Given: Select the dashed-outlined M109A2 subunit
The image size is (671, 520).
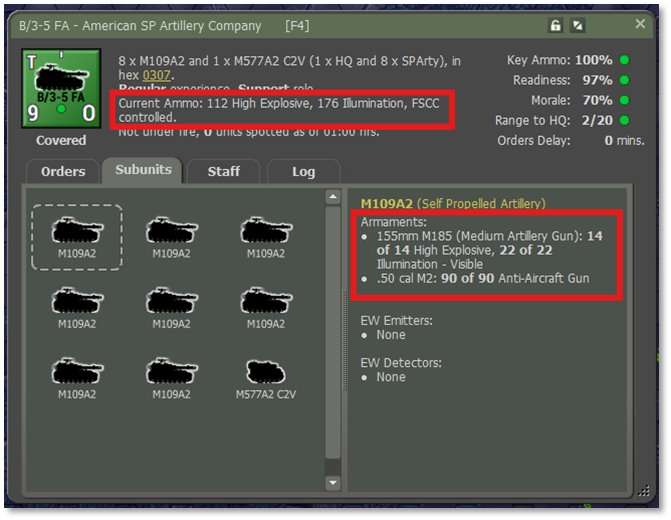Looking at the screenshot, I should (x=77, y=237).
